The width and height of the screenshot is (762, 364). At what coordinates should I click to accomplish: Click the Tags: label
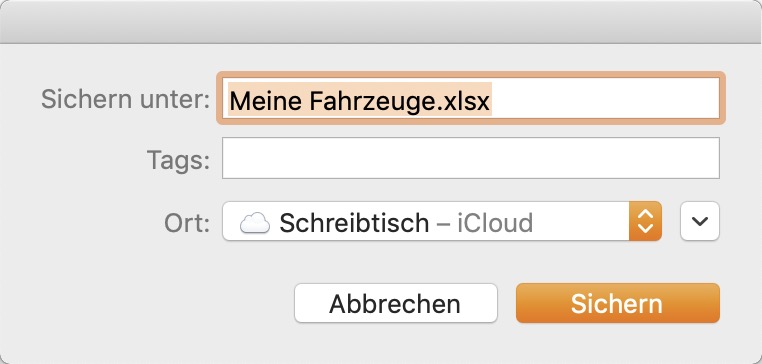click(x=178, y=160)
